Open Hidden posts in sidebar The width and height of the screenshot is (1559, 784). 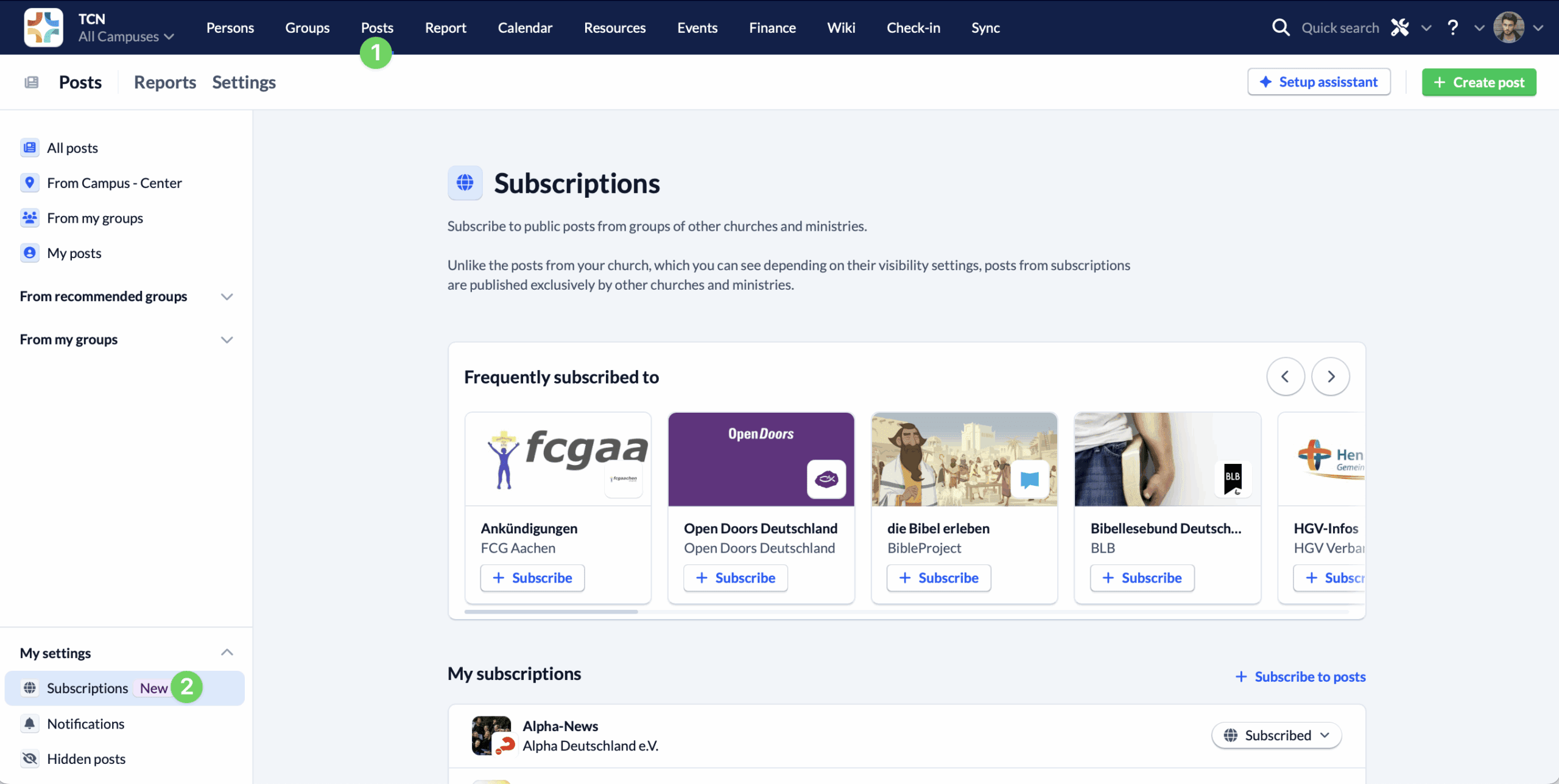click(86, 758)
